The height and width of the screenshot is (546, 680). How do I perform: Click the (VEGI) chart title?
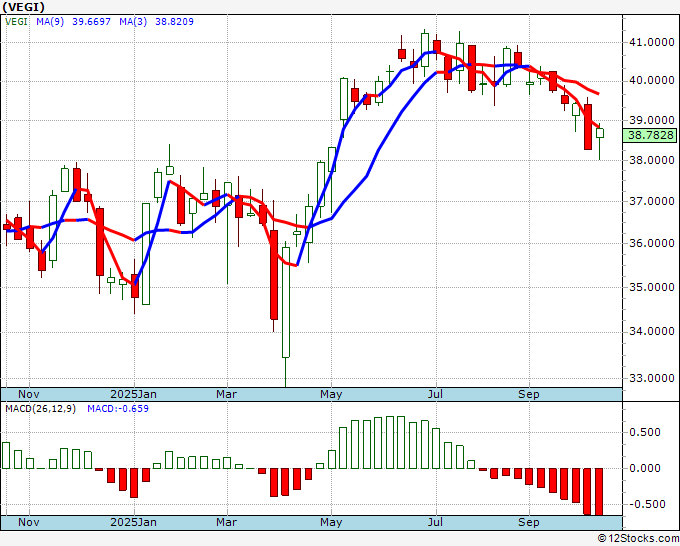pos(23,7)
